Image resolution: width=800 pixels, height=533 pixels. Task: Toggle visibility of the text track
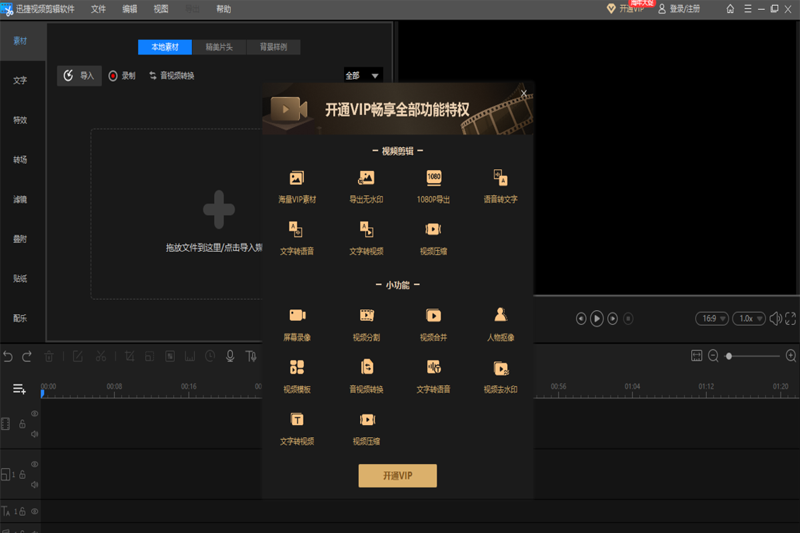point(35,511)
